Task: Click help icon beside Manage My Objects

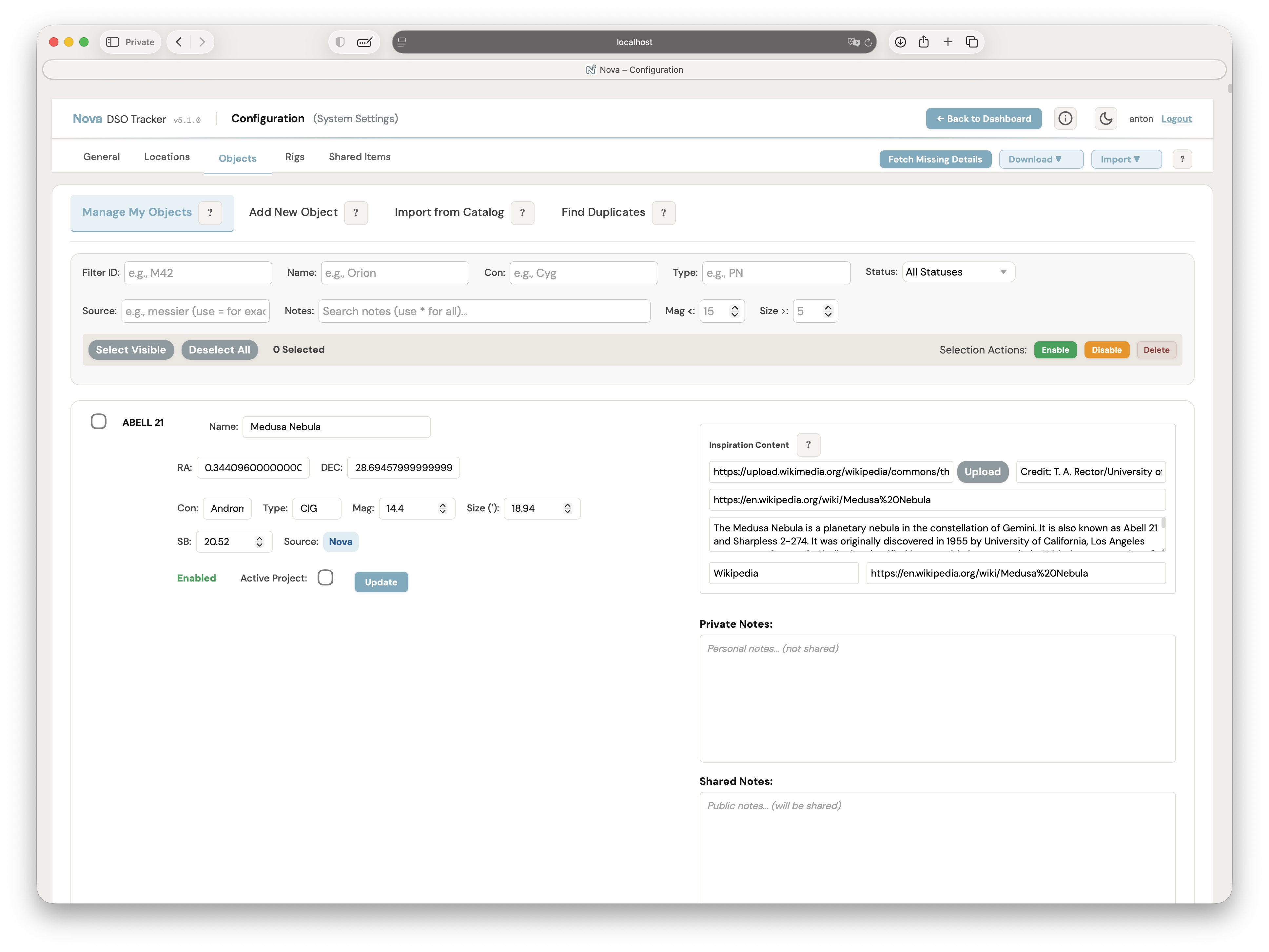Action: [x=210, y=213]
